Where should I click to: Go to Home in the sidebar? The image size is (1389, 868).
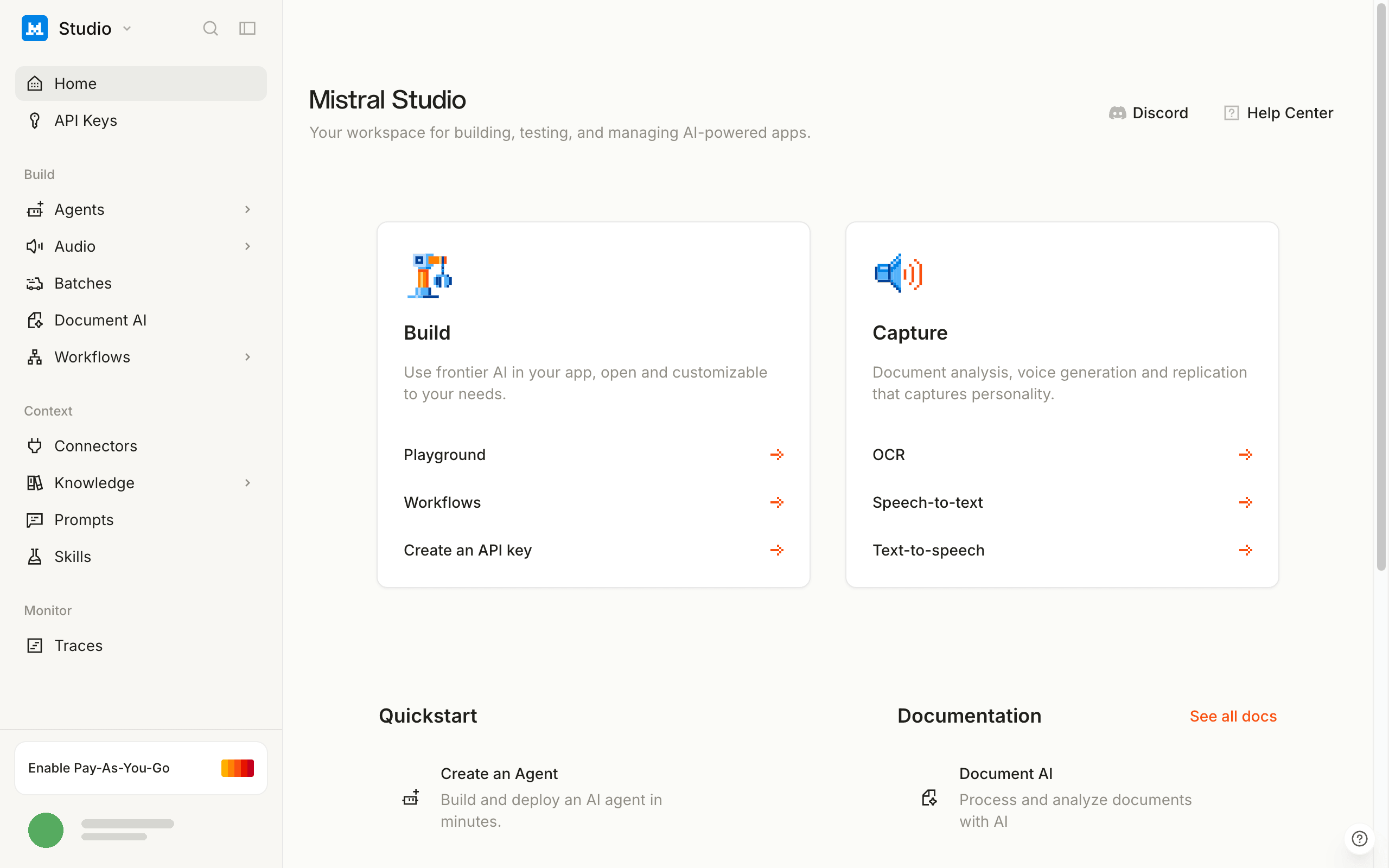click(x=141, y=84)
